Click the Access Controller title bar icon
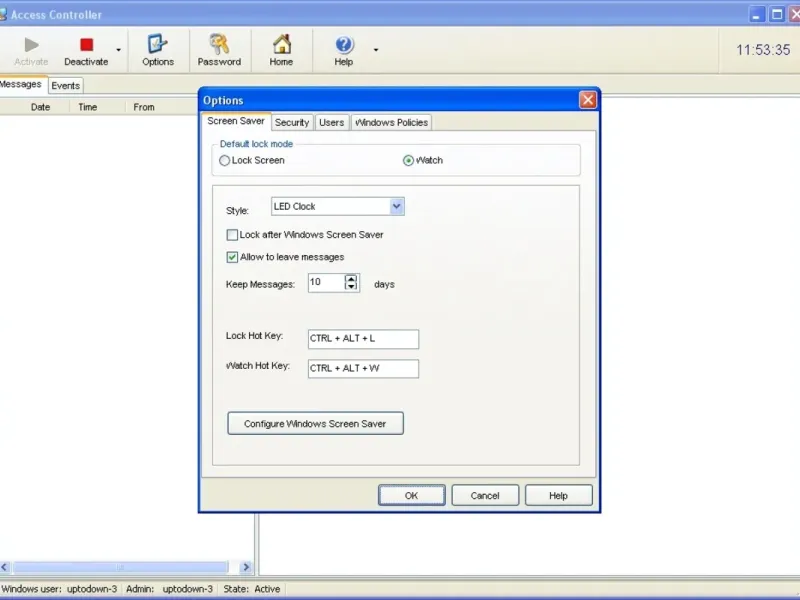The image size is (800, 600). (3, 14)
